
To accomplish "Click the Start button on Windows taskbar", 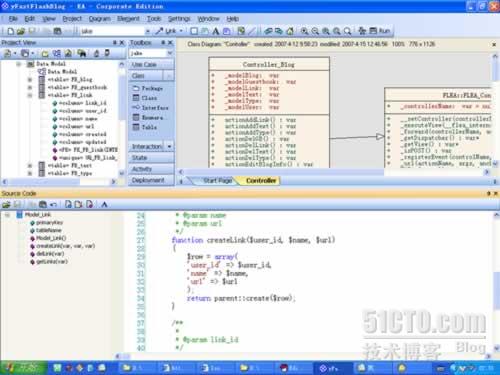I will point(23,368).
